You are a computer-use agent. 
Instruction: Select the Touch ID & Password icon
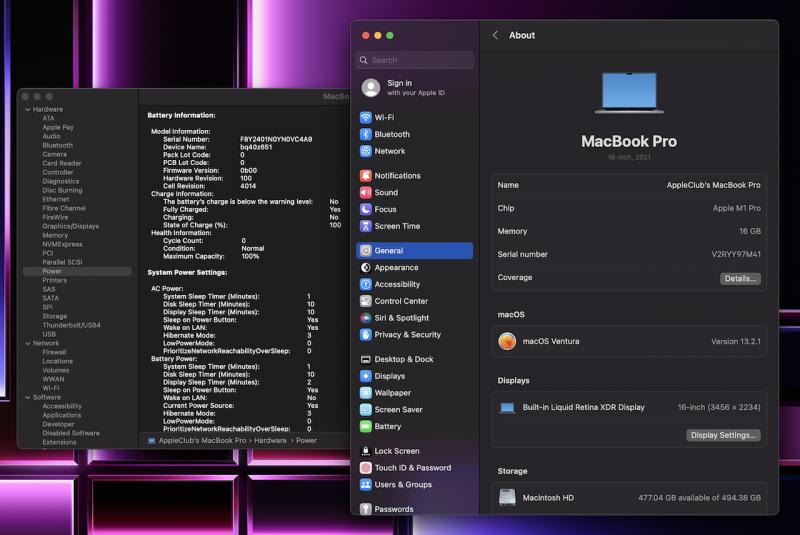coord(366,468)
